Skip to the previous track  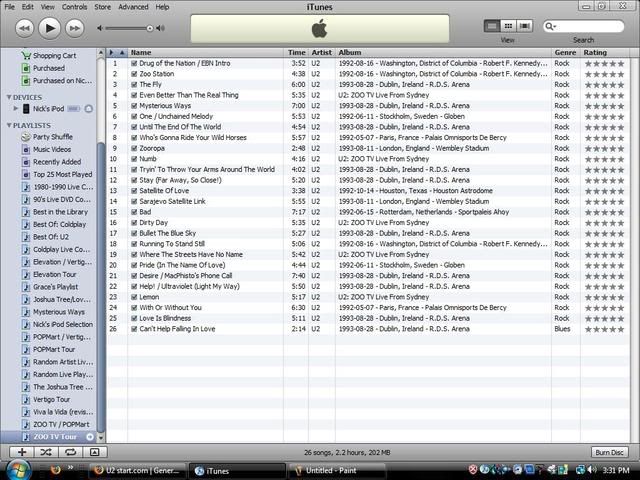pyautogui.click(x=24, y=28)
